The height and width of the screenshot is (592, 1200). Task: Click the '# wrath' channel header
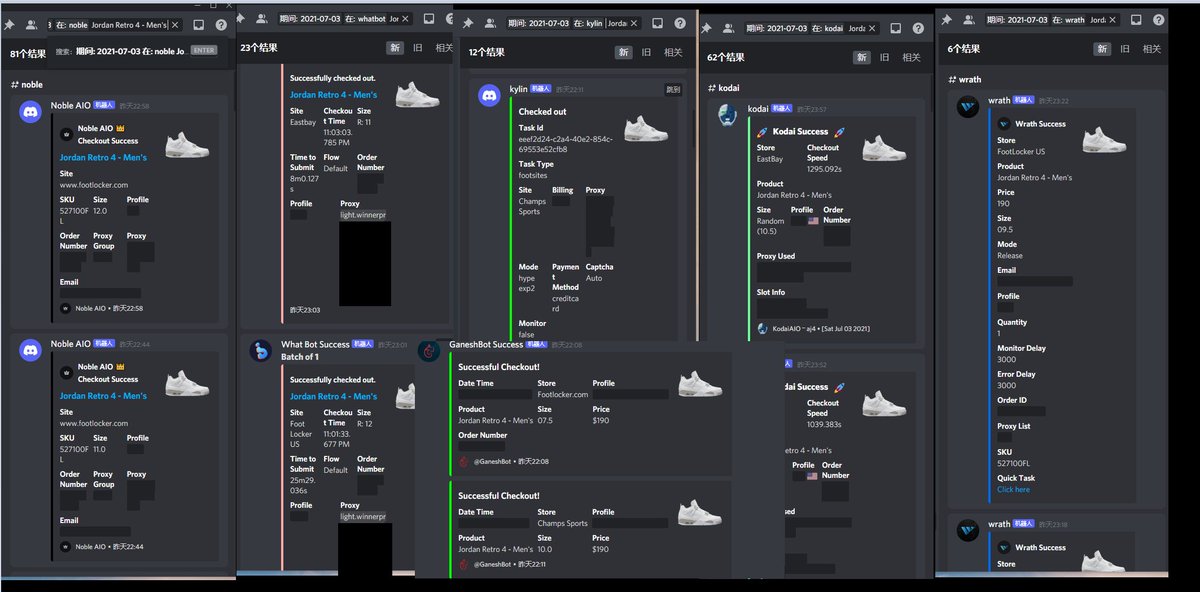click(967, 78)
